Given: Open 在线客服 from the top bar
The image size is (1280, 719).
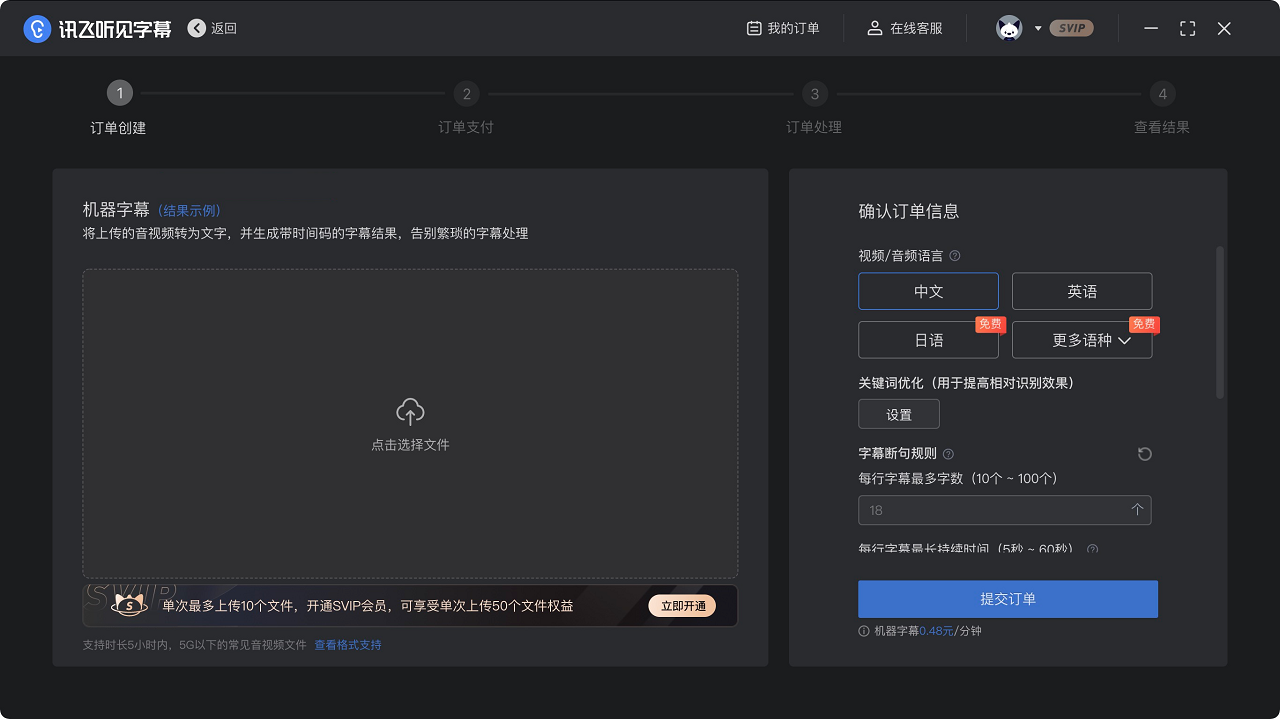Looking at the screenshot, I should (901, 28).
